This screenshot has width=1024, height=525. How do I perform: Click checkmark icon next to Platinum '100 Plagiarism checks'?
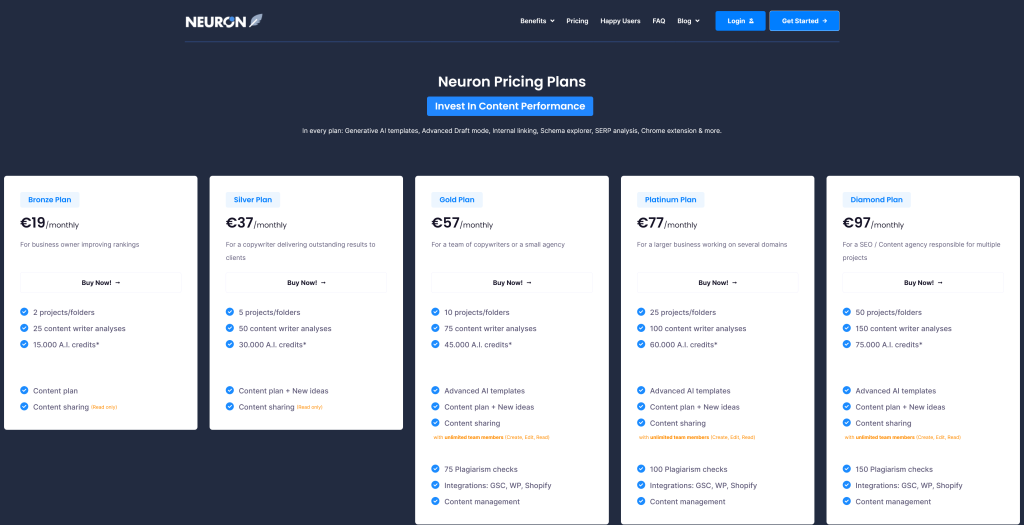click(x=641, y=469)
